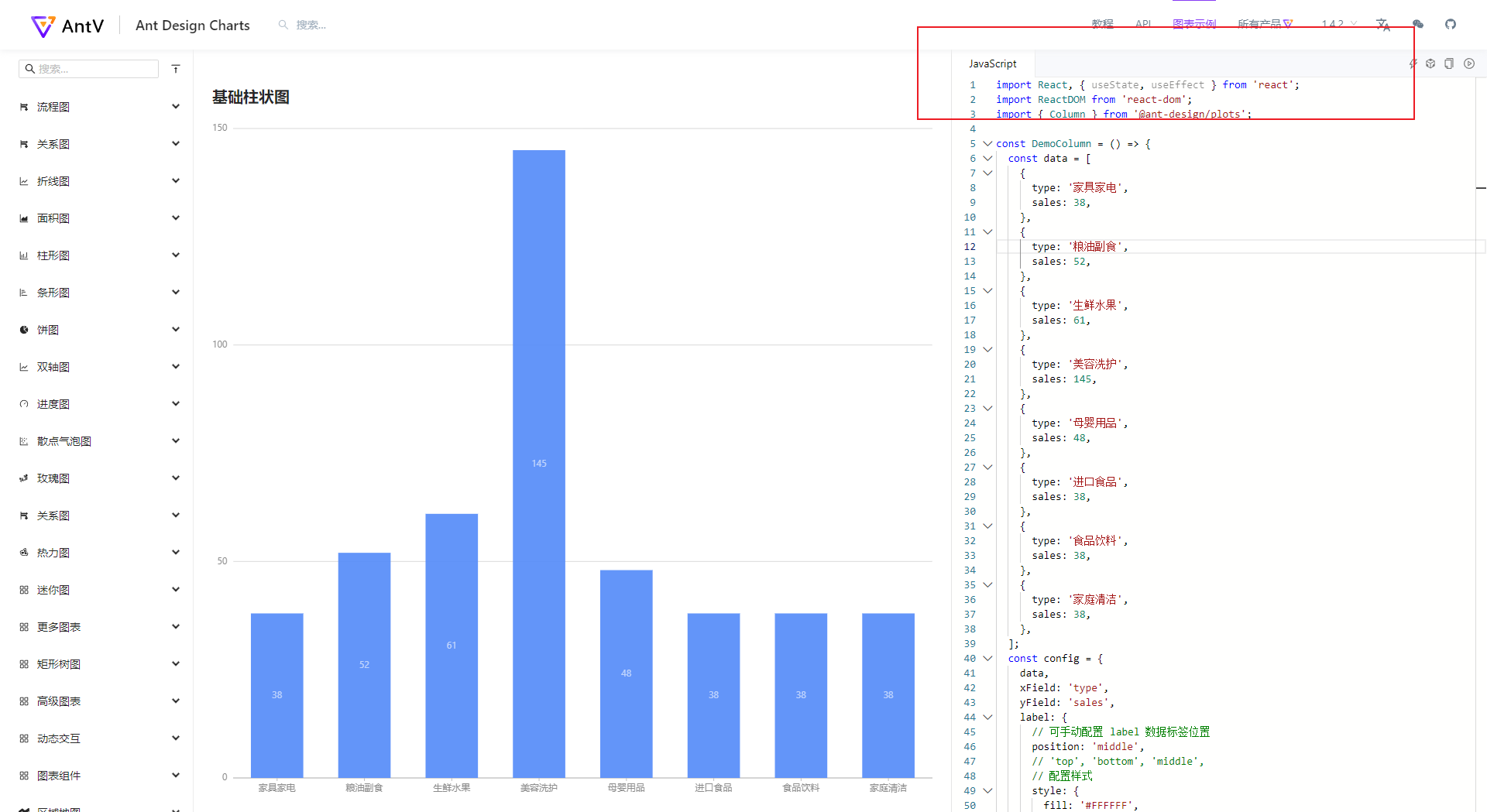
Task: Open this example in CodeSandbox
Action: 1430,63
